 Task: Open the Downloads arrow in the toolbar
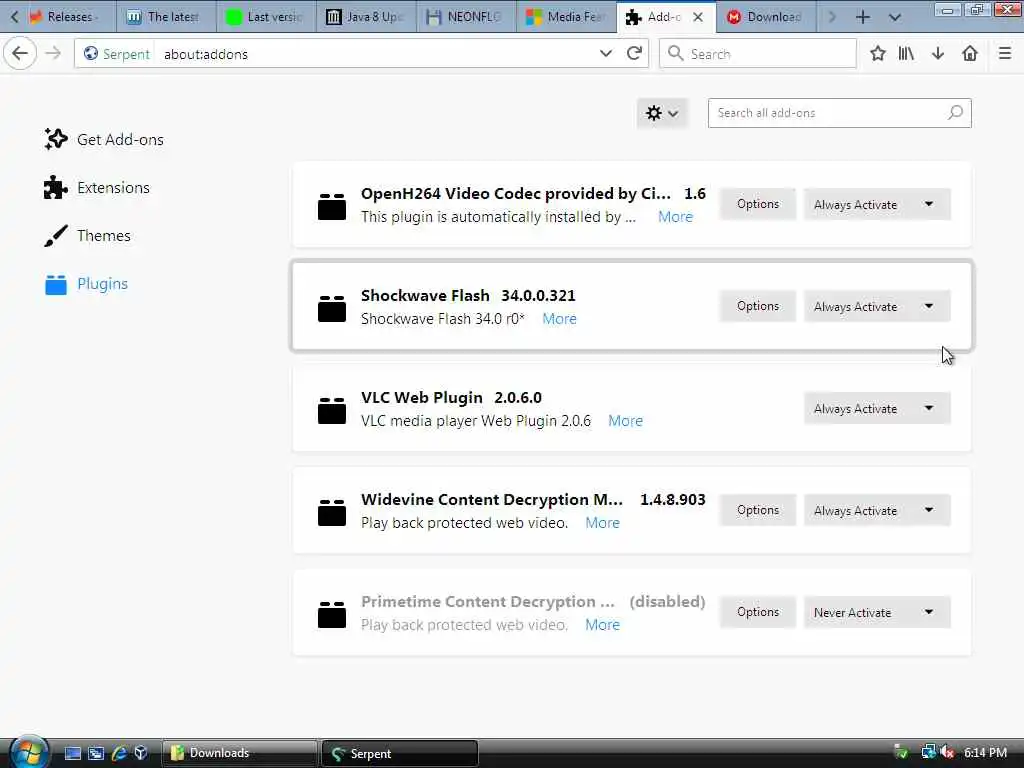pos(938,54)
